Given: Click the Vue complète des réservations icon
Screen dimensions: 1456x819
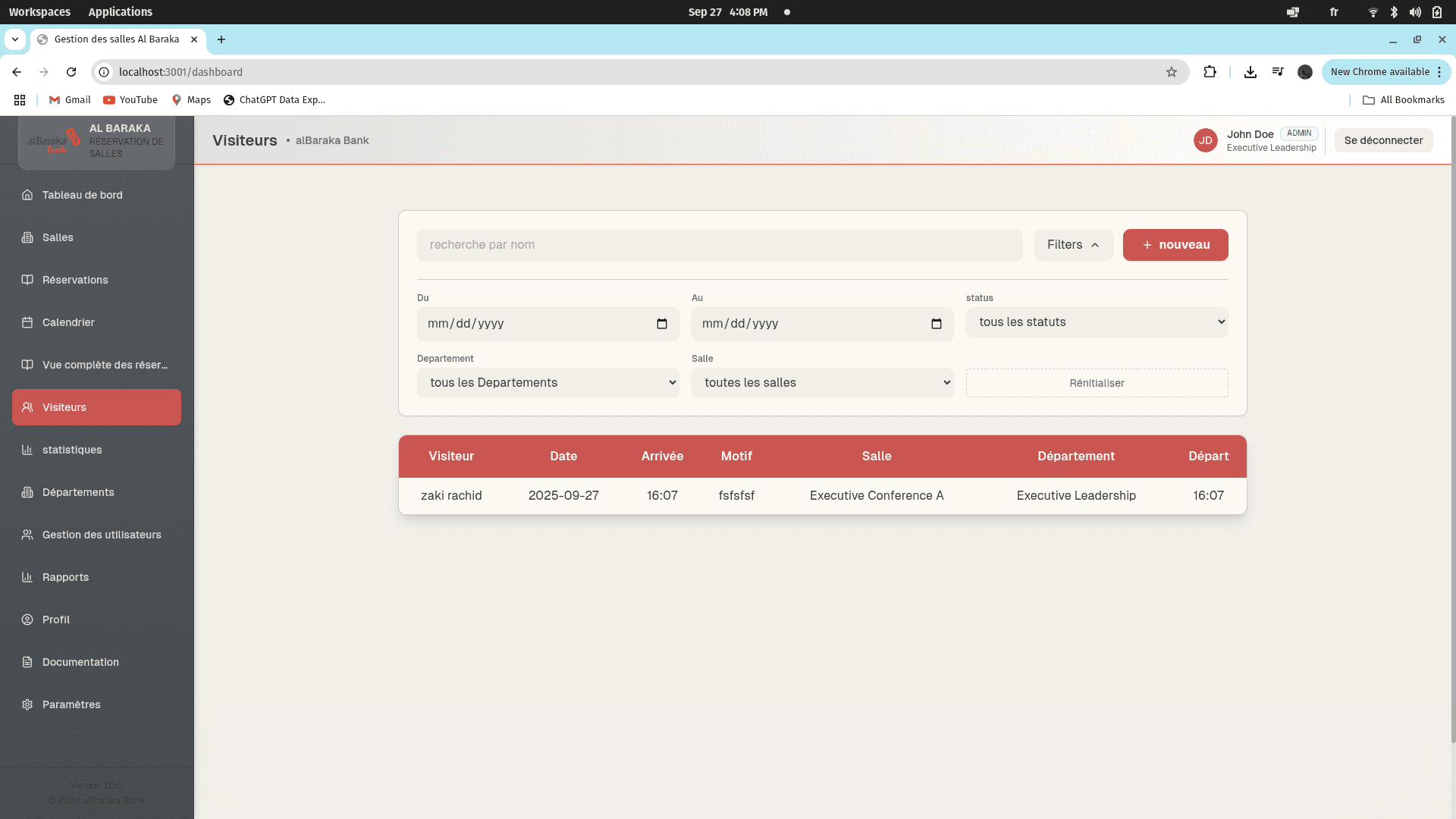Looking at the screenshot, I should pyautogui.click(x=27, y=365).
